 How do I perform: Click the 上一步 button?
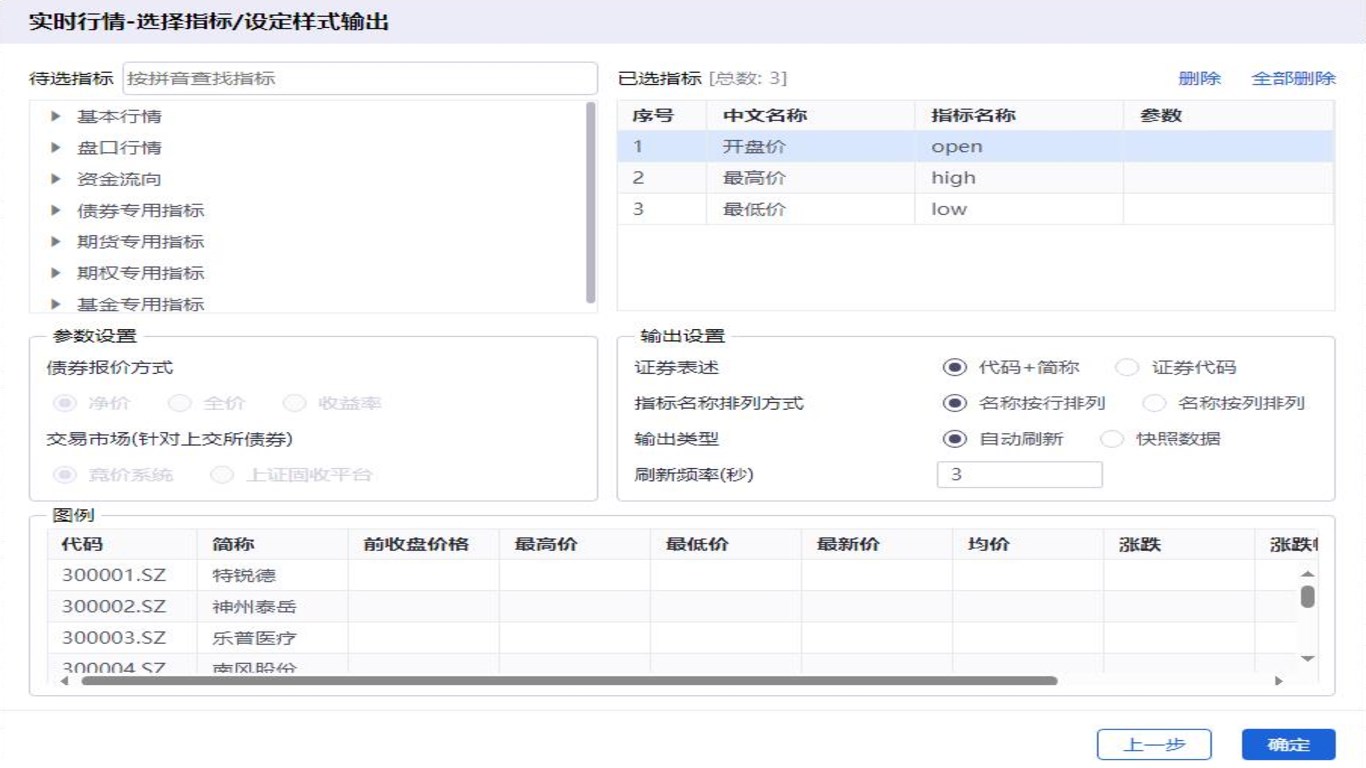pyautogui.click(x=1154, y=744)
